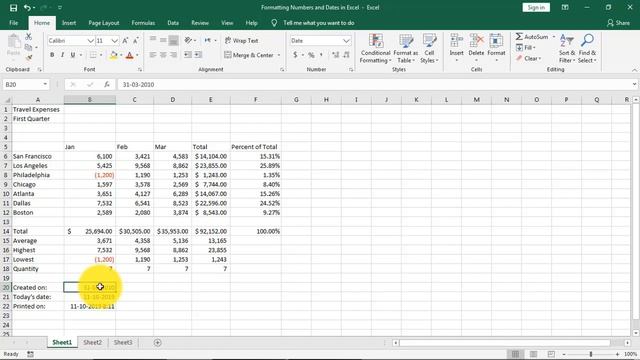Apply Accounting dollar number format
The width and height of the screenshot is (640, 360).
point(295,55)
